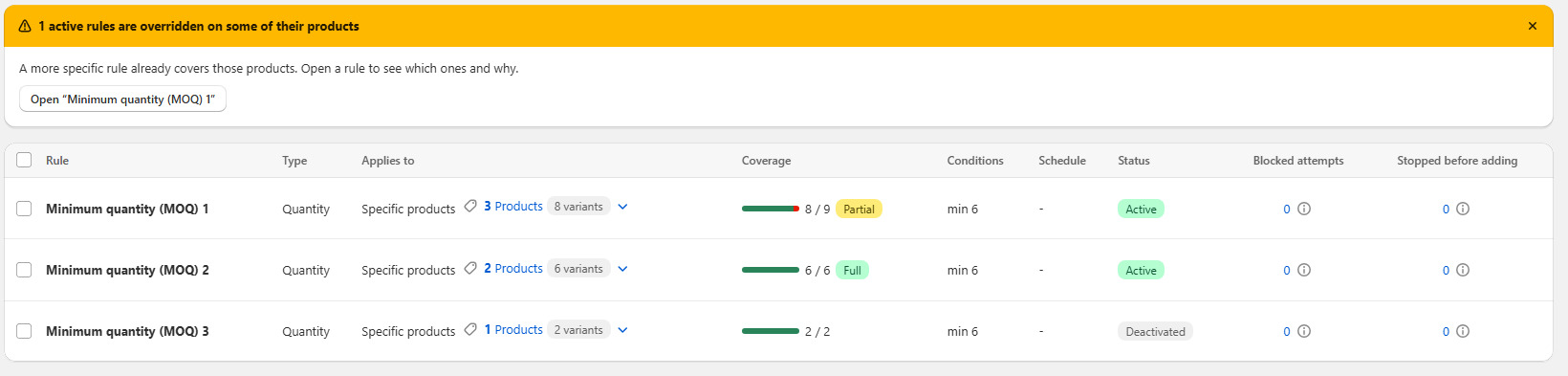Image resolution: width=1568 pixels, height=376 pixels.
Task: Click the tag icon in MOQ 2 row
Action: (x=470, y=268)
